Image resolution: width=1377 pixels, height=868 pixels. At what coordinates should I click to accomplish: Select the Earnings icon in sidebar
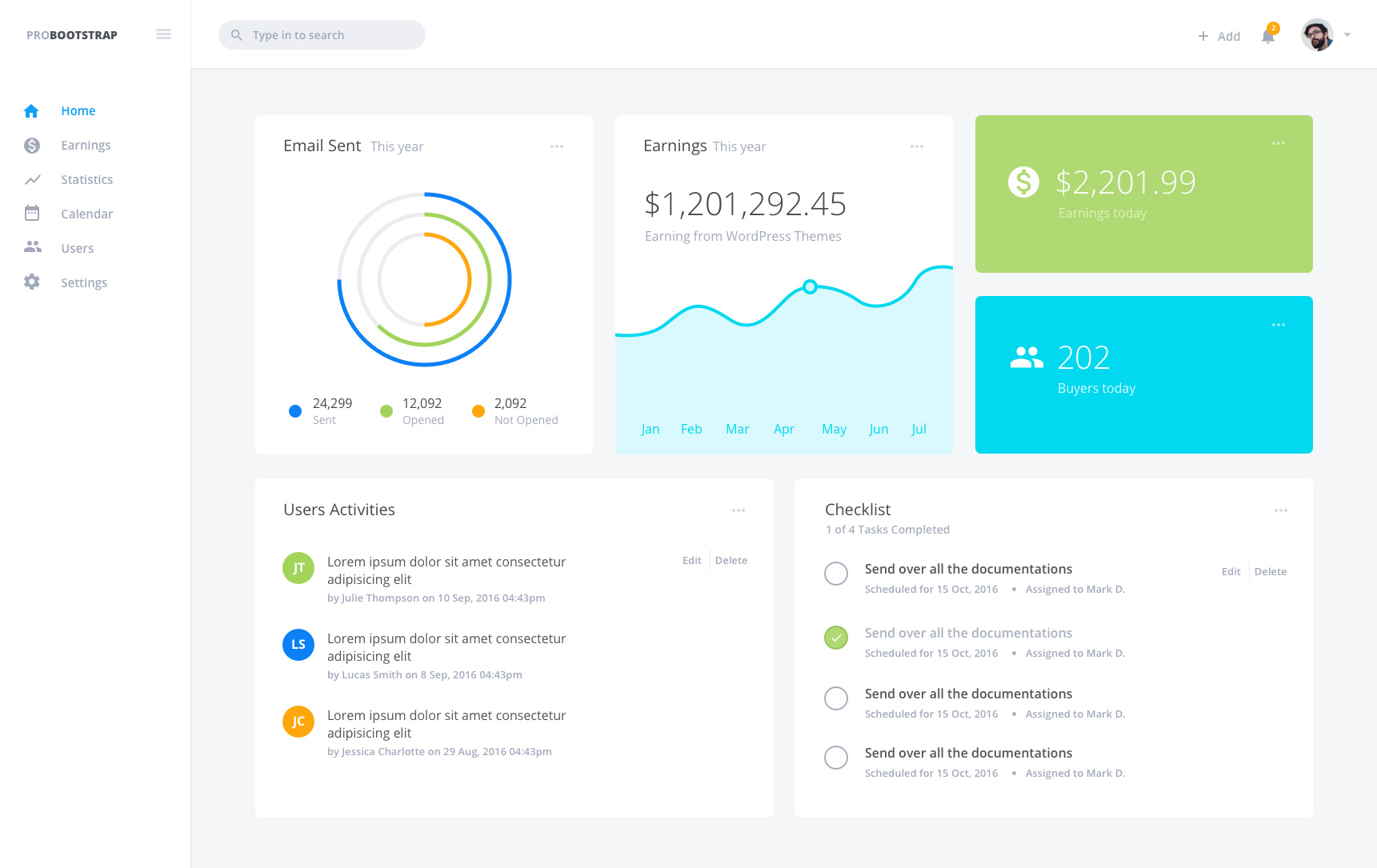(x=31, y=145)
